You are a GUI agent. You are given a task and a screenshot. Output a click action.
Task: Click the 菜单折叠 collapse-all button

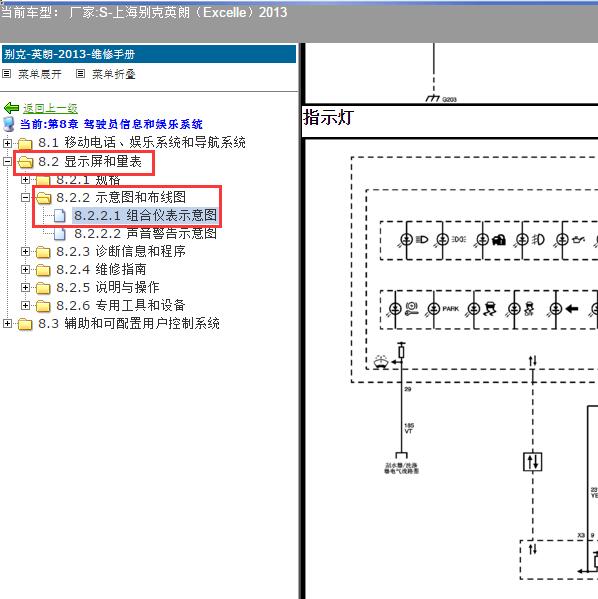[x=114, y=74]
